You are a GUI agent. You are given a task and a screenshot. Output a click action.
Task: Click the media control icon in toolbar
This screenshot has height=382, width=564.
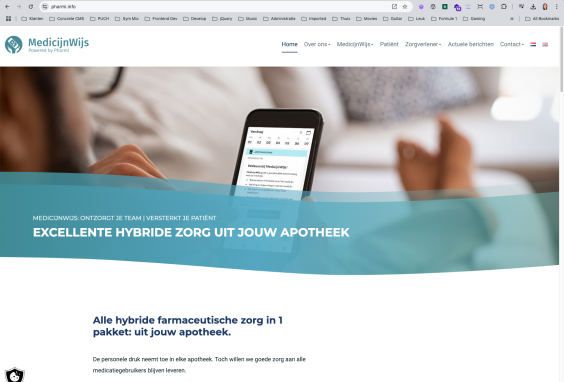point(521,6)
